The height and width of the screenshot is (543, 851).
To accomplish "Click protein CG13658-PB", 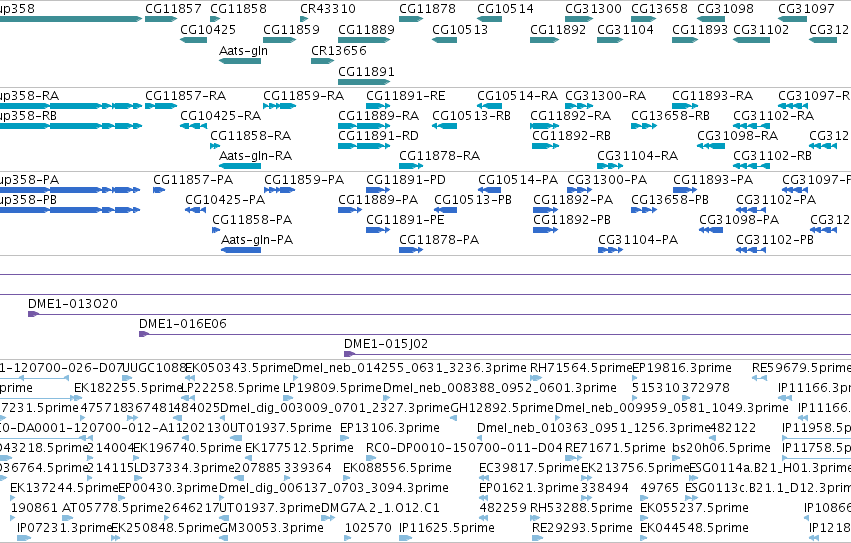I will point(670,200).
